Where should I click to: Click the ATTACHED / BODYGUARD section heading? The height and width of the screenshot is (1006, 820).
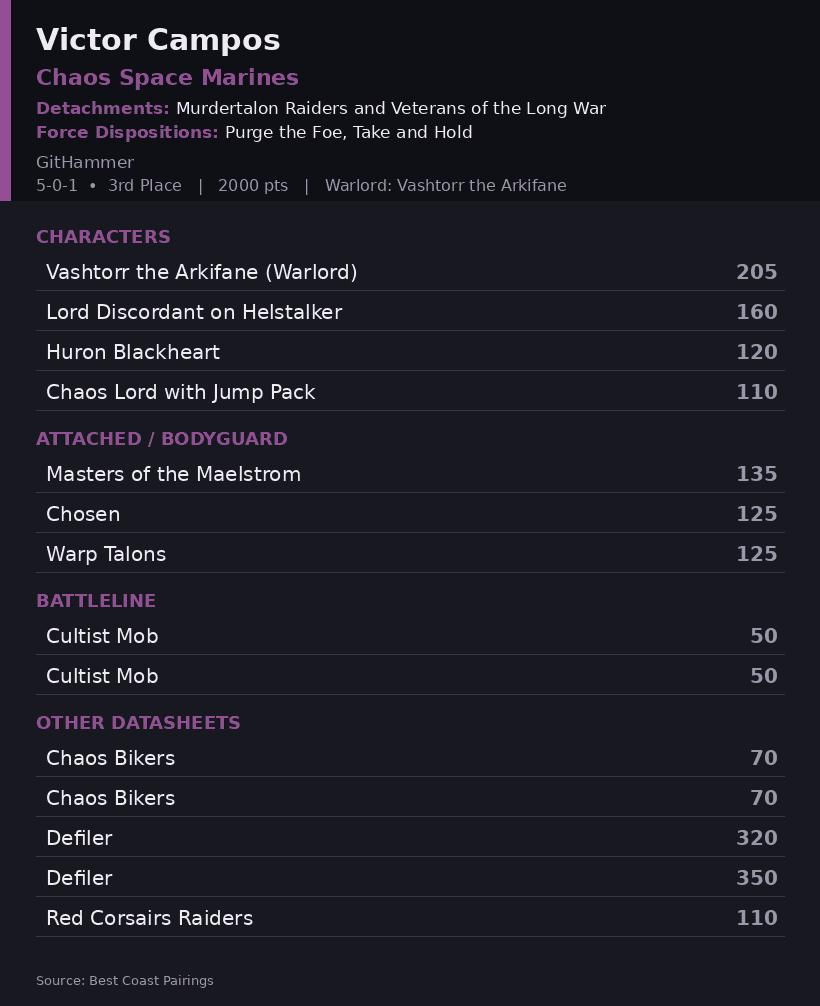point(162,439)
